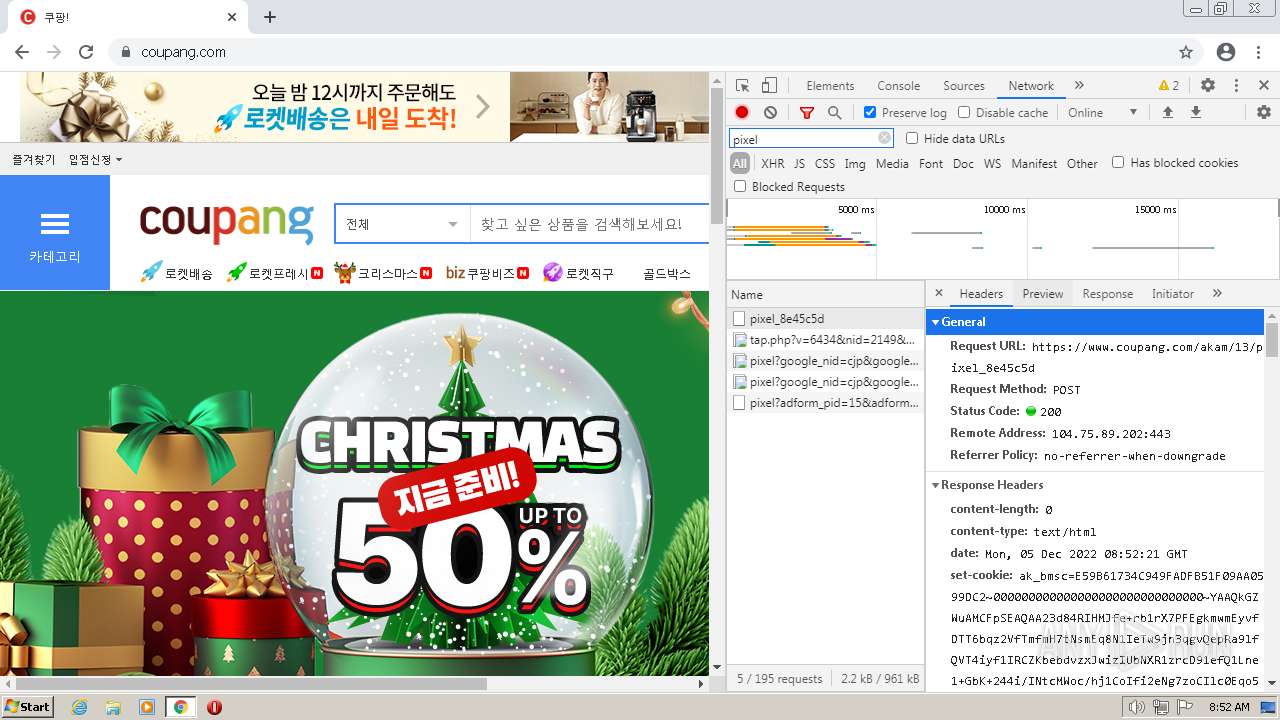The width and height of the screenshot is (1280, 720).
Task: Open a new browser tab
Action: [270, 17]
